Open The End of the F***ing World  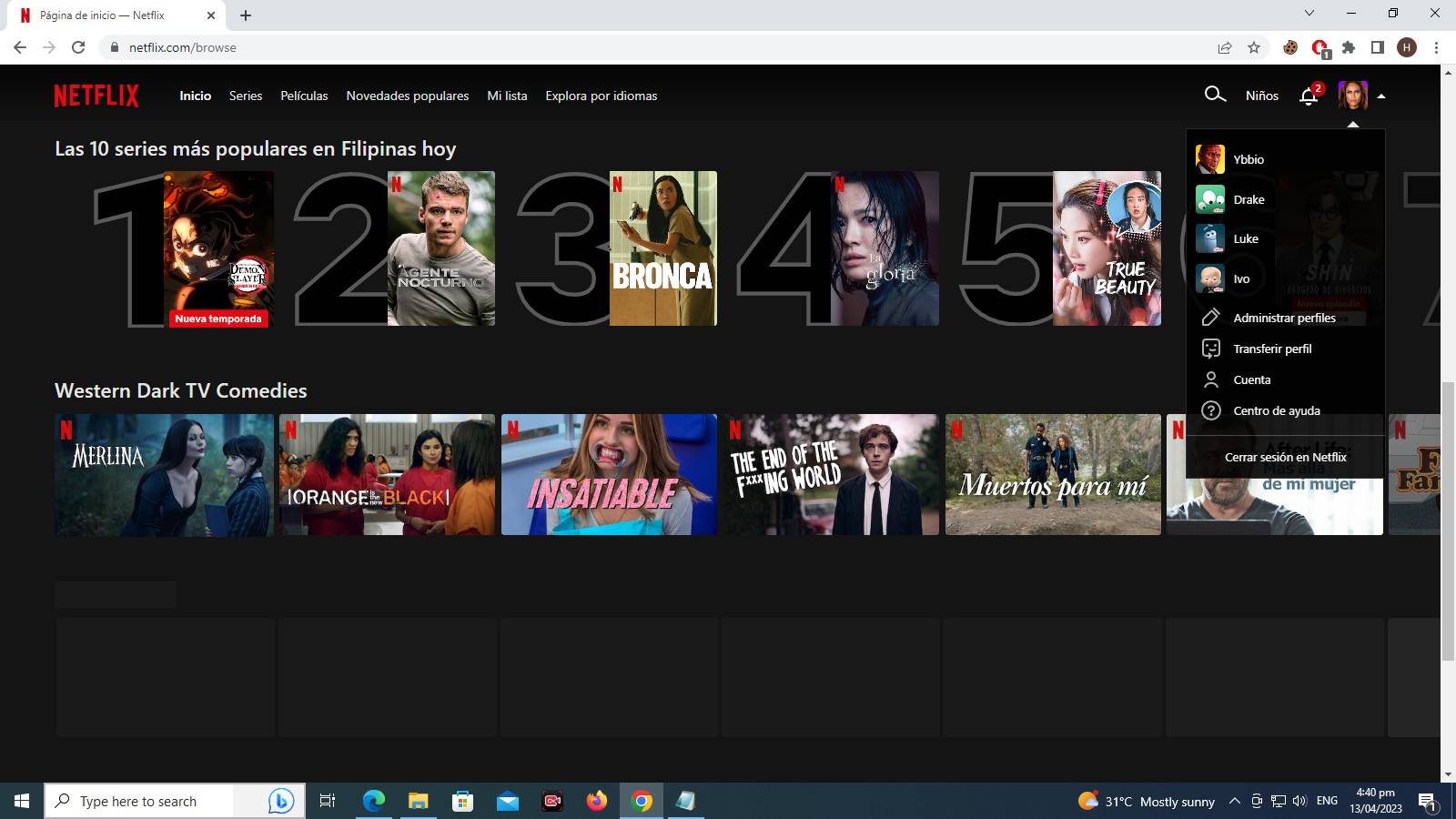831,475
